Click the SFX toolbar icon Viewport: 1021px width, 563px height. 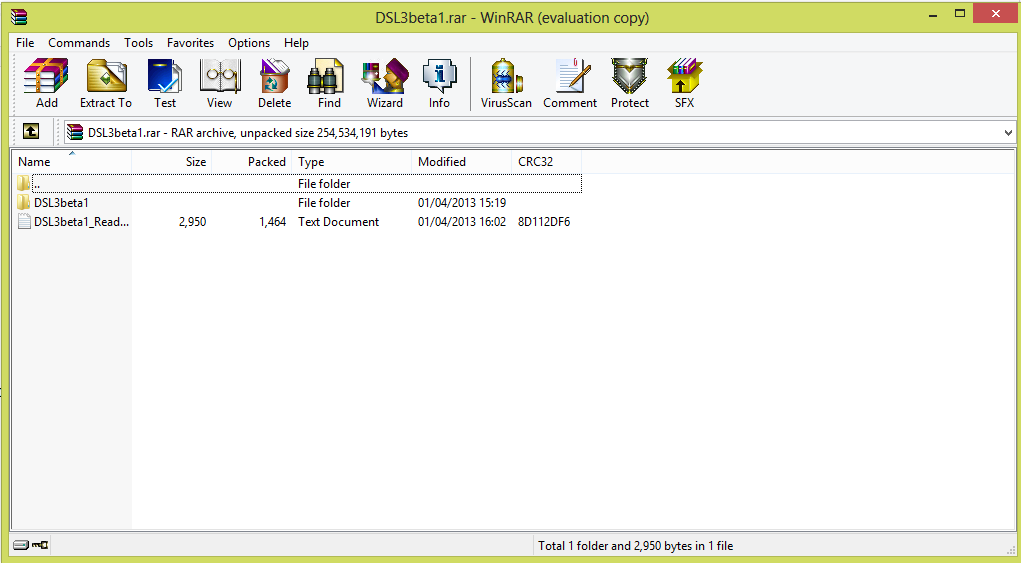(x=684, y=83)
